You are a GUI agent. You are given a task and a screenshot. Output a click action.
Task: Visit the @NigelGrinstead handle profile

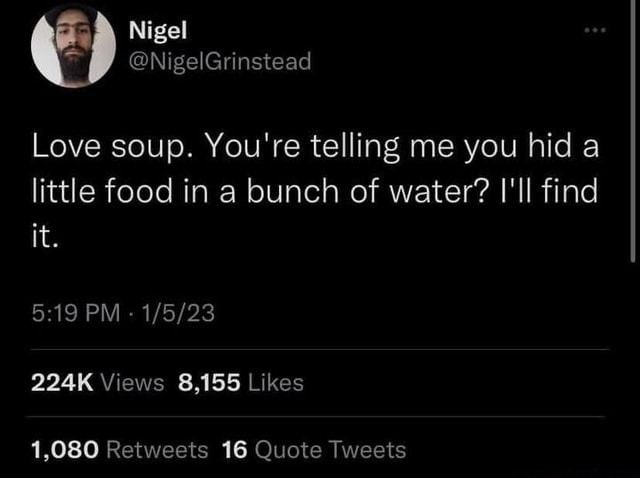[x=220, y=62]
